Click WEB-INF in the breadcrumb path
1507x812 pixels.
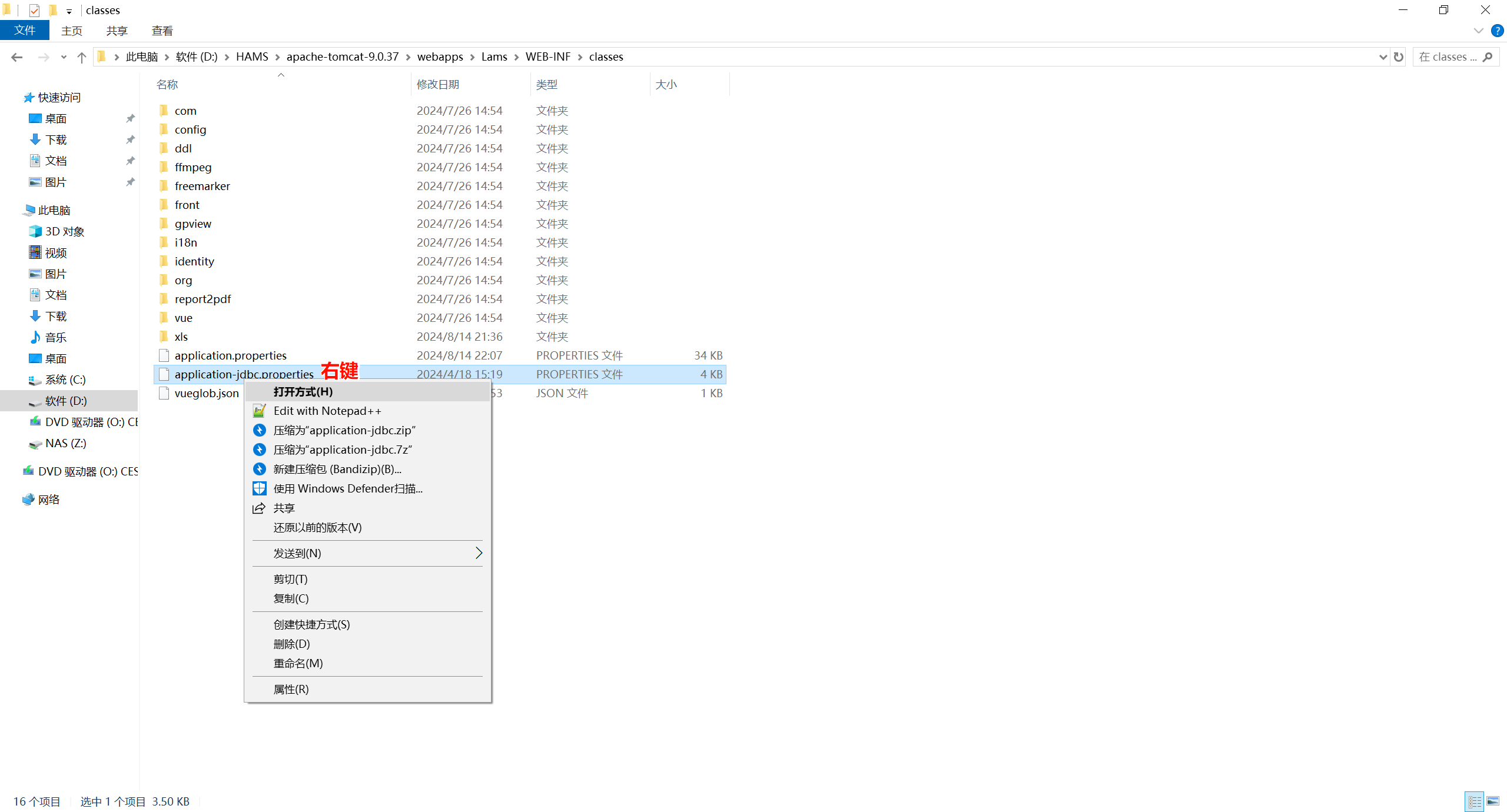pos(547,57)
